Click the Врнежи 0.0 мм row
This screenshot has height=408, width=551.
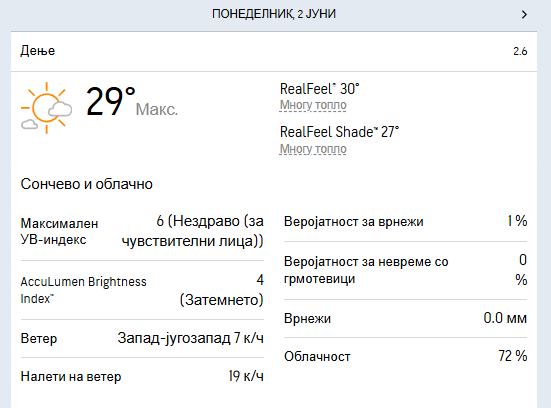point(406,318)
